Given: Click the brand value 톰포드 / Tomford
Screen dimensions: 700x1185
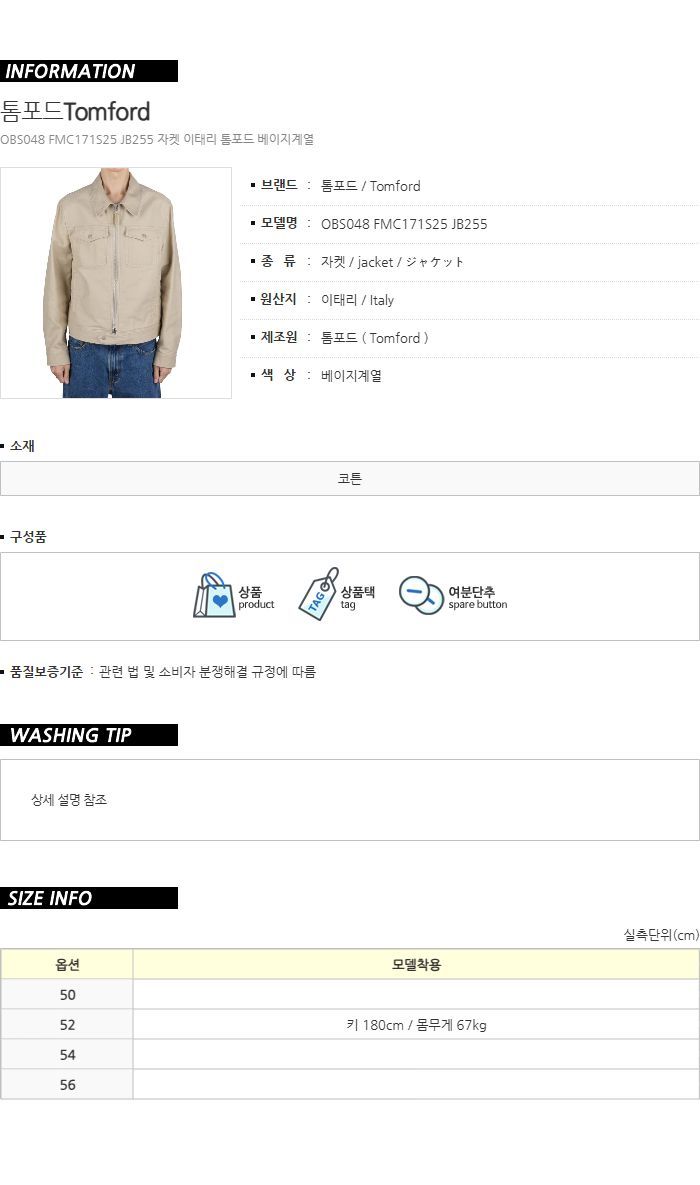Looking at the screenshot, I should click(370, 186).
